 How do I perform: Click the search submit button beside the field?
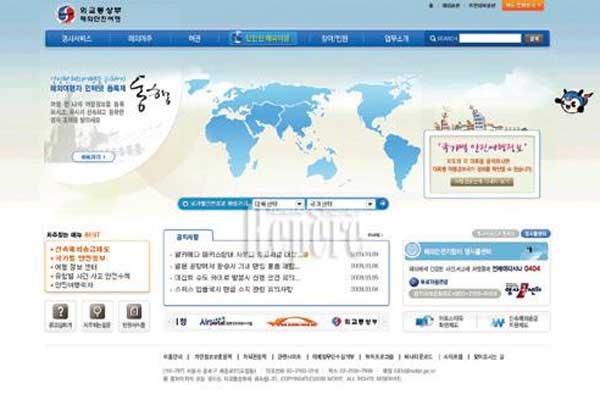[534, 38]
